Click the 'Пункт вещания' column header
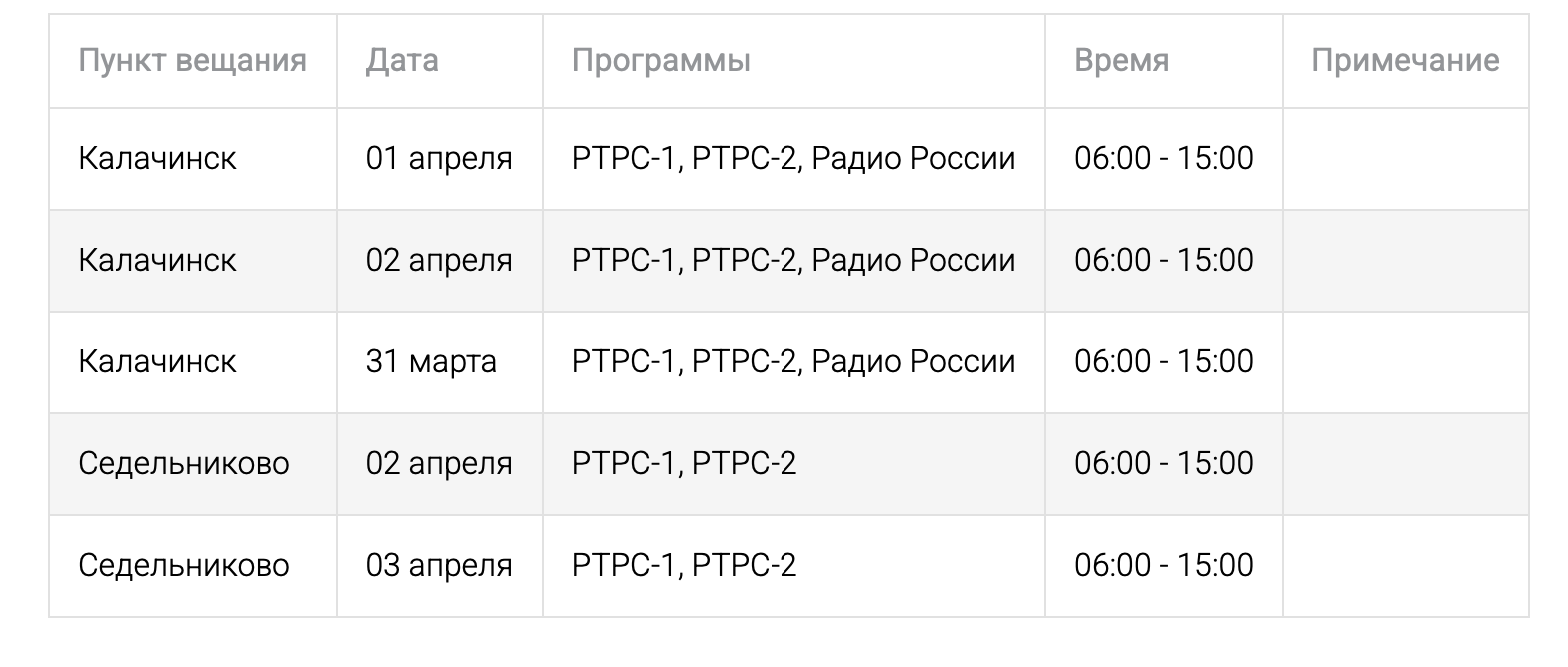The image size is (1568, 667). (193, 60)
